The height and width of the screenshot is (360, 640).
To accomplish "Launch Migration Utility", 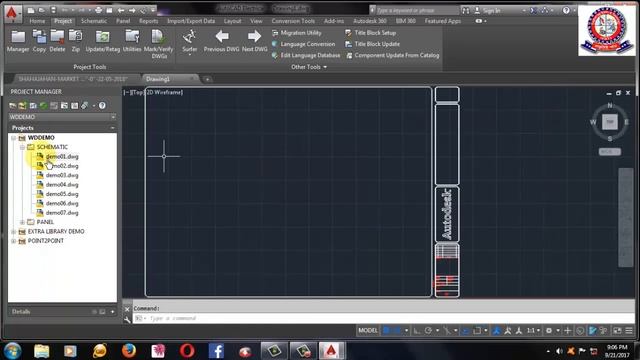I will point(297,33).
